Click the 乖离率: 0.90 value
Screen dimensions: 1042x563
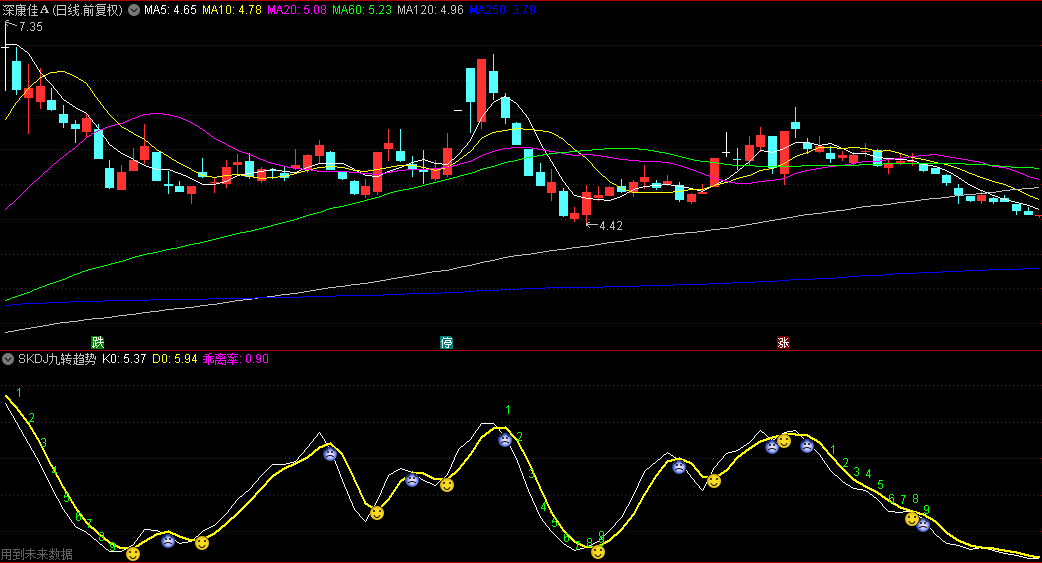click(x=236, y=359)
